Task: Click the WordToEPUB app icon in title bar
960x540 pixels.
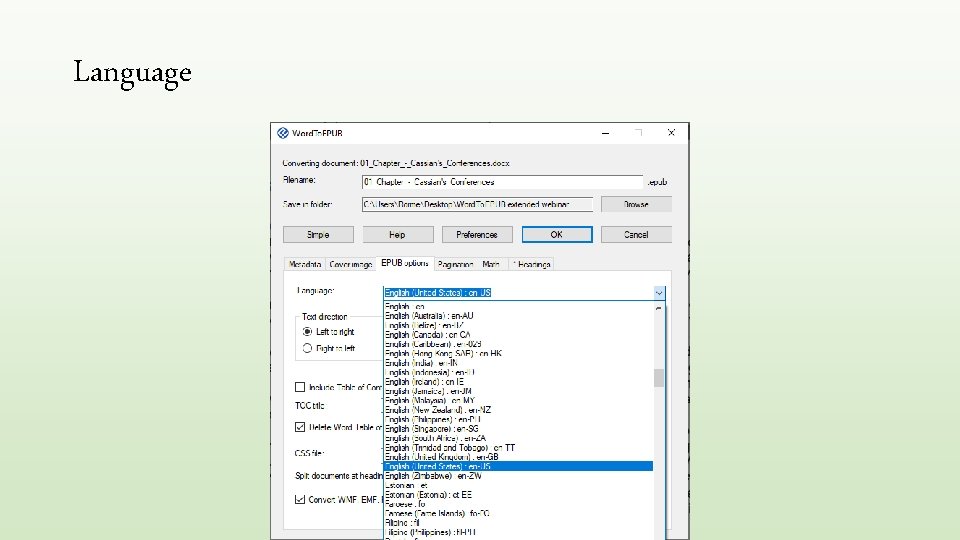Action: pos(282,133)
